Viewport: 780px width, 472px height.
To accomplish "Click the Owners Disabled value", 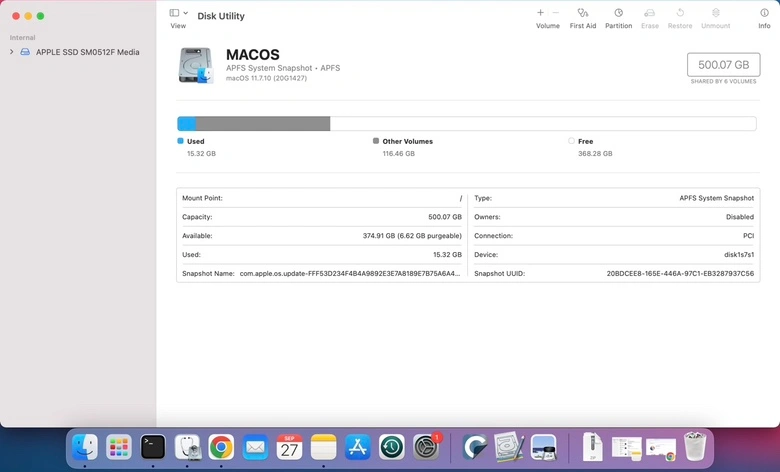I will [740, 217].
